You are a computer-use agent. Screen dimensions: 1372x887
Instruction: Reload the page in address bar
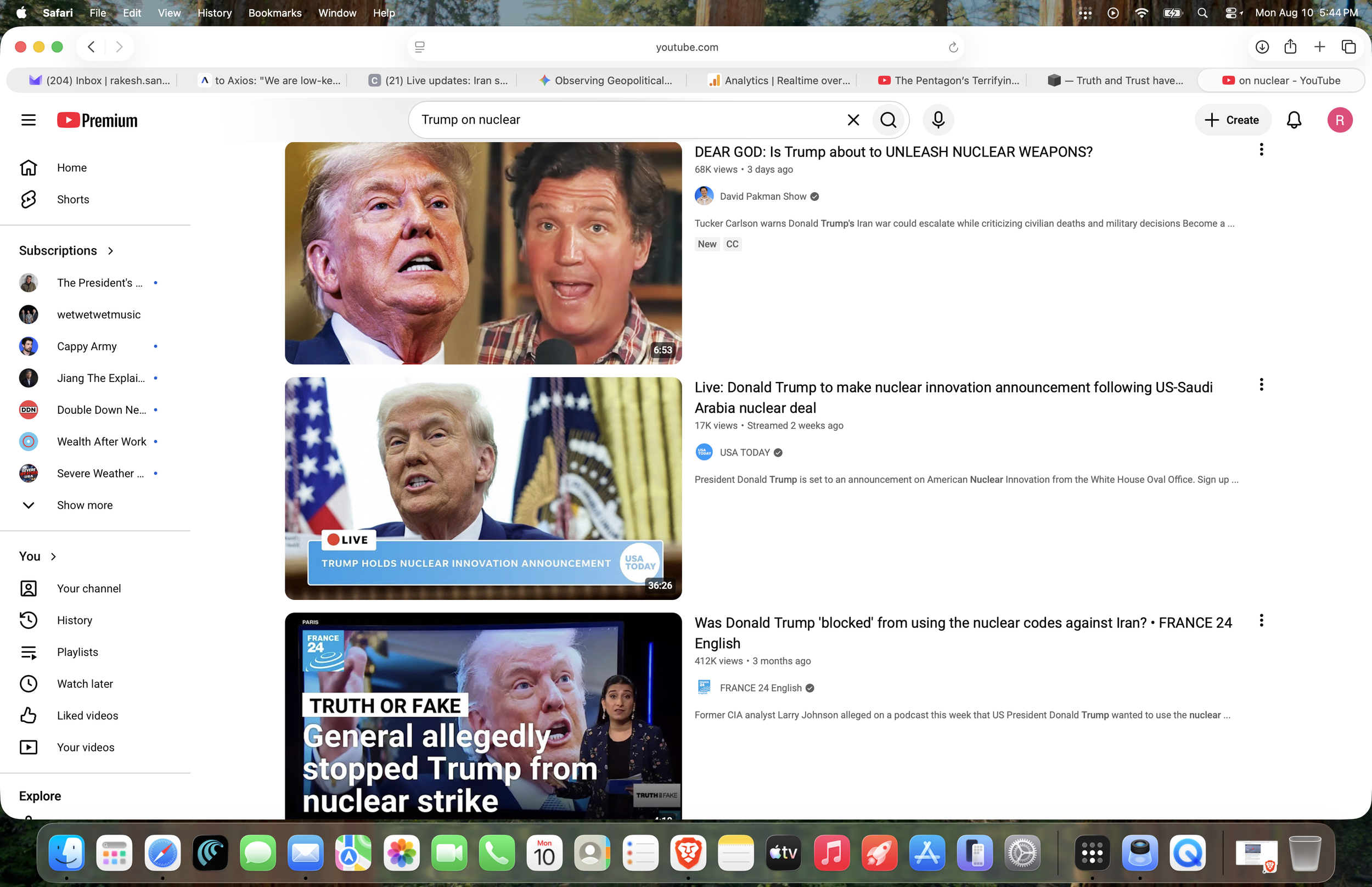tap(953, 47)
